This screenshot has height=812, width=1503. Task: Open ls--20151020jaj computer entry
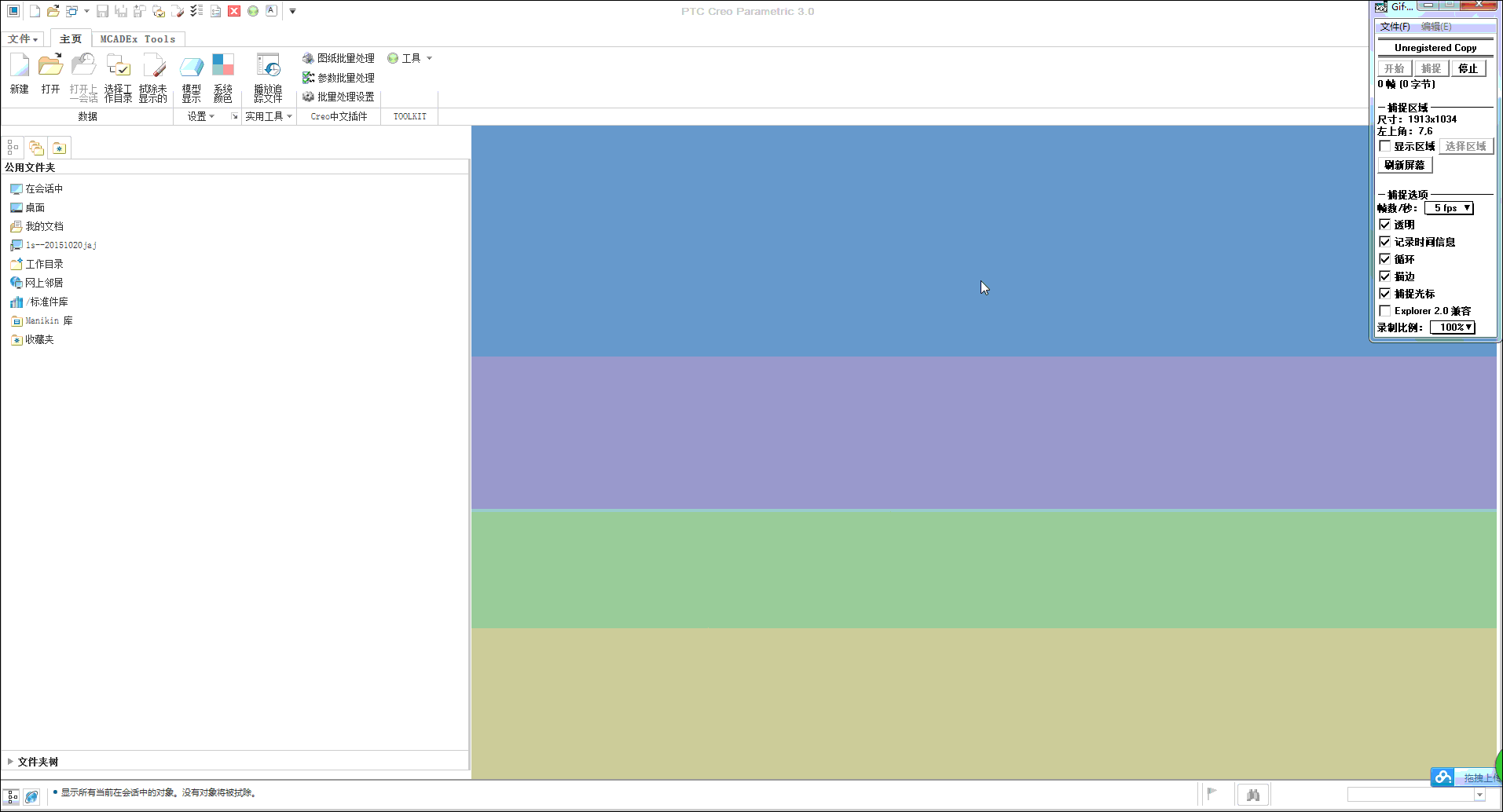(53, 245)
